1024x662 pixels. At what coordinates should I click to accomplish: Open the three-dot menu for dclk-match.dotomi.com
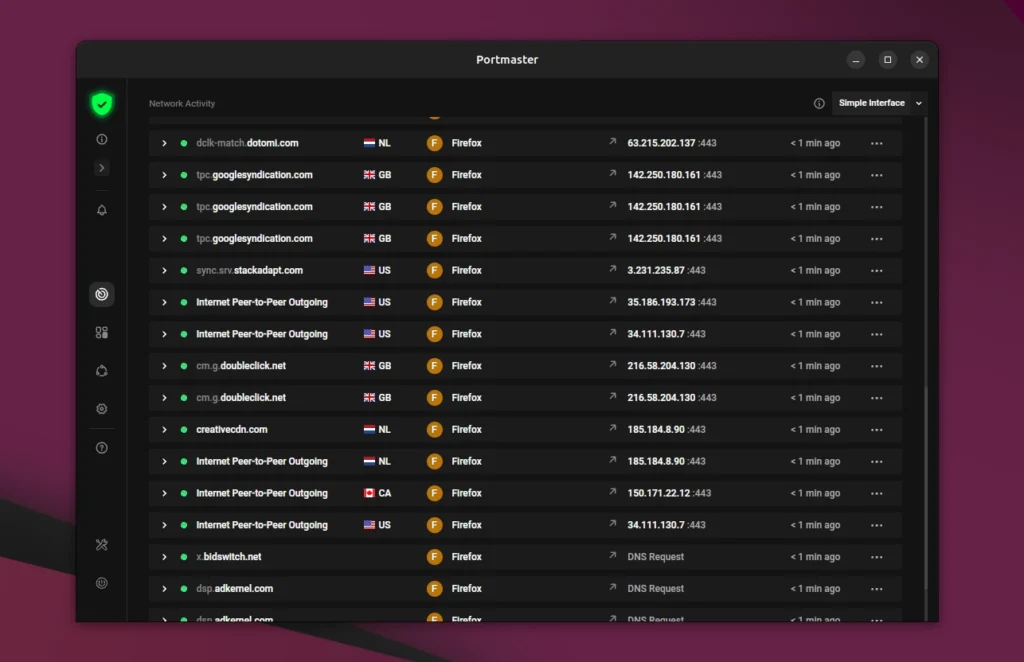tap(877, 142)
